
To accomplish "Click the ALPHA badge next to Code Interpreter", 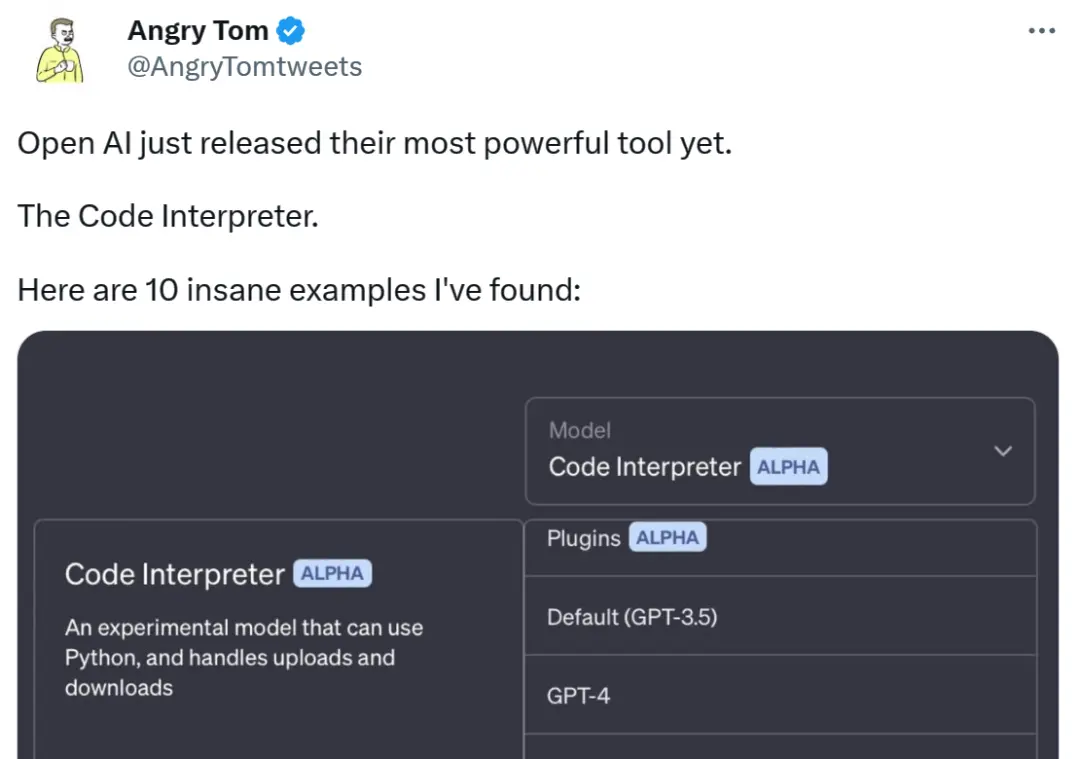I will (x=789, y=466).
